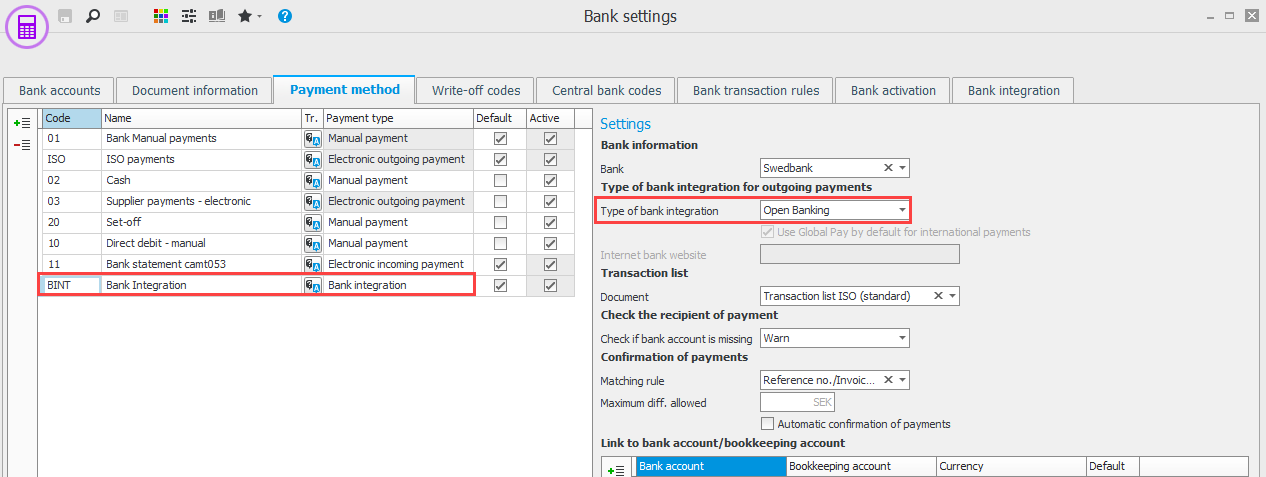Screen dimensions: 1266x477
Task: Open the Bank integration tab
Action: point(1013,90)
